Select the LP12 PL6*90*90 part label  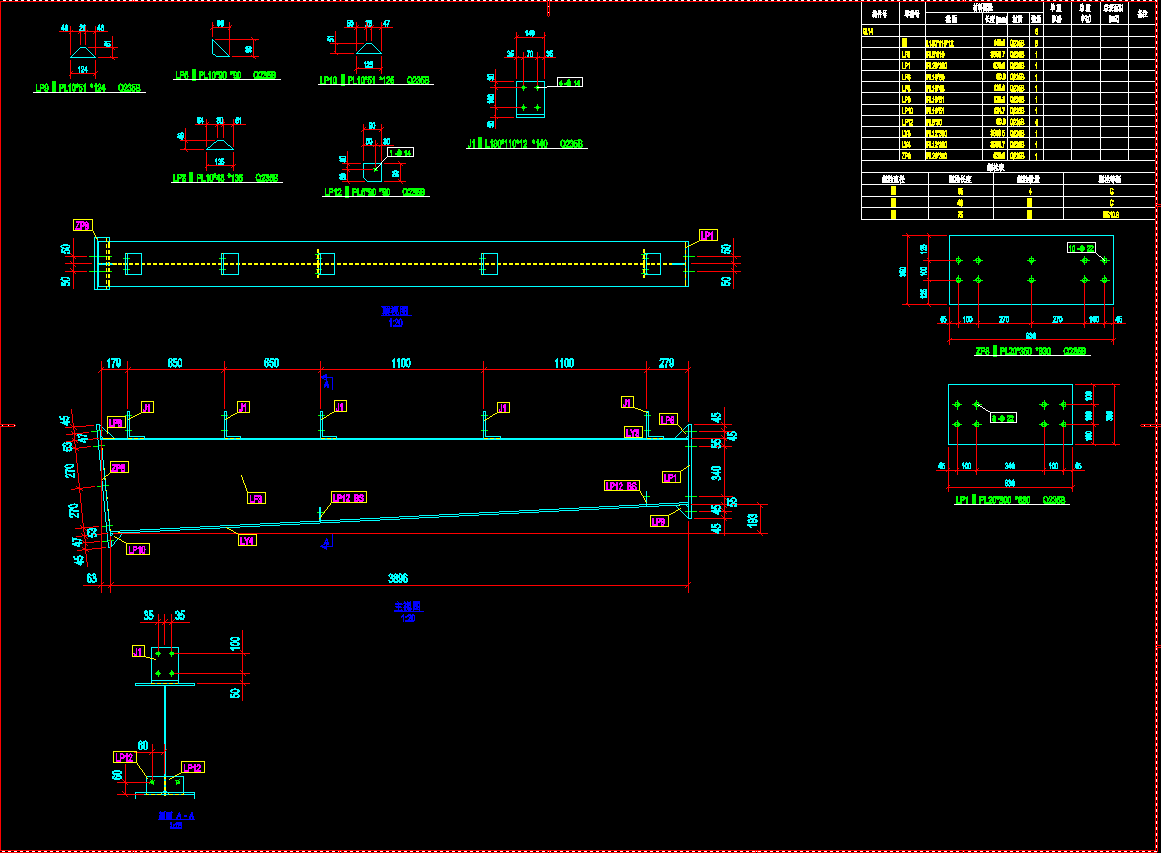375,192
